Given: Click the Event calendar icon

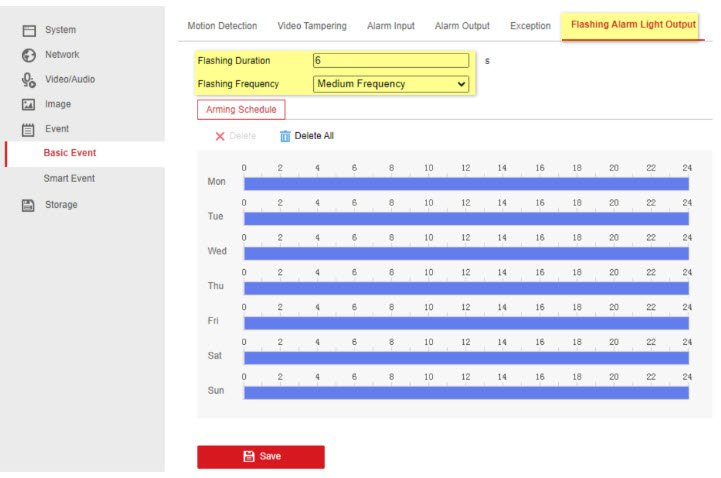Looking at the screenshot, I should click(x=29, y=130).
